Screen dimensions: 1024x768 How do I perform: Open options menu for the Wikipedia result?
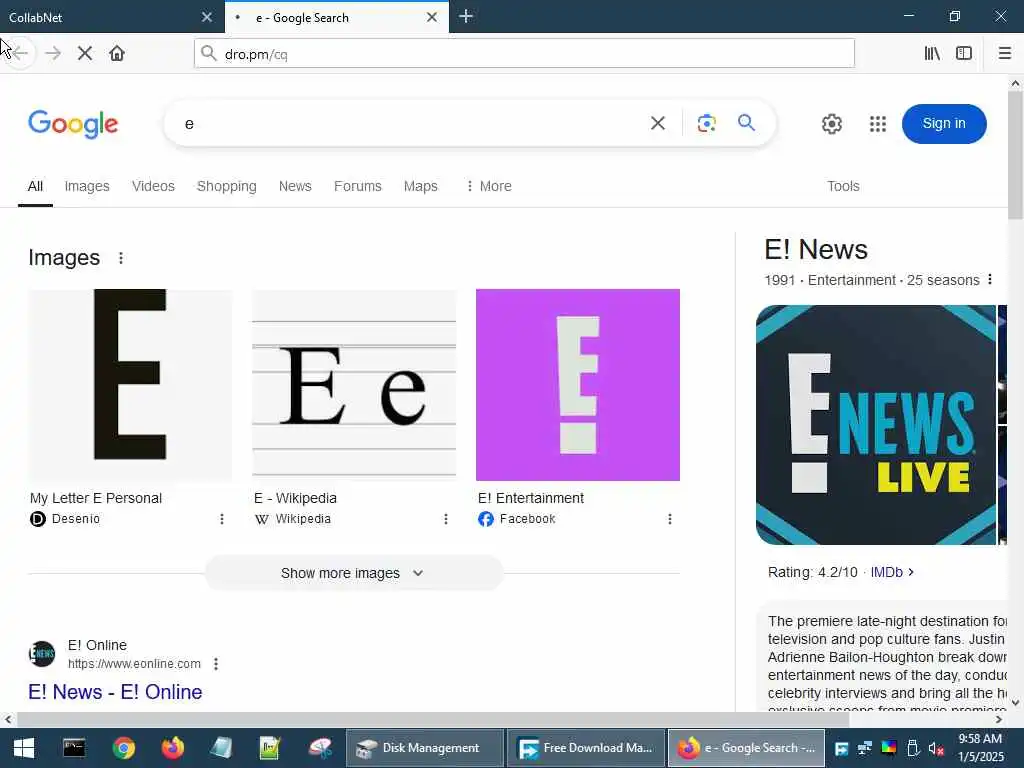click(446, 519)
